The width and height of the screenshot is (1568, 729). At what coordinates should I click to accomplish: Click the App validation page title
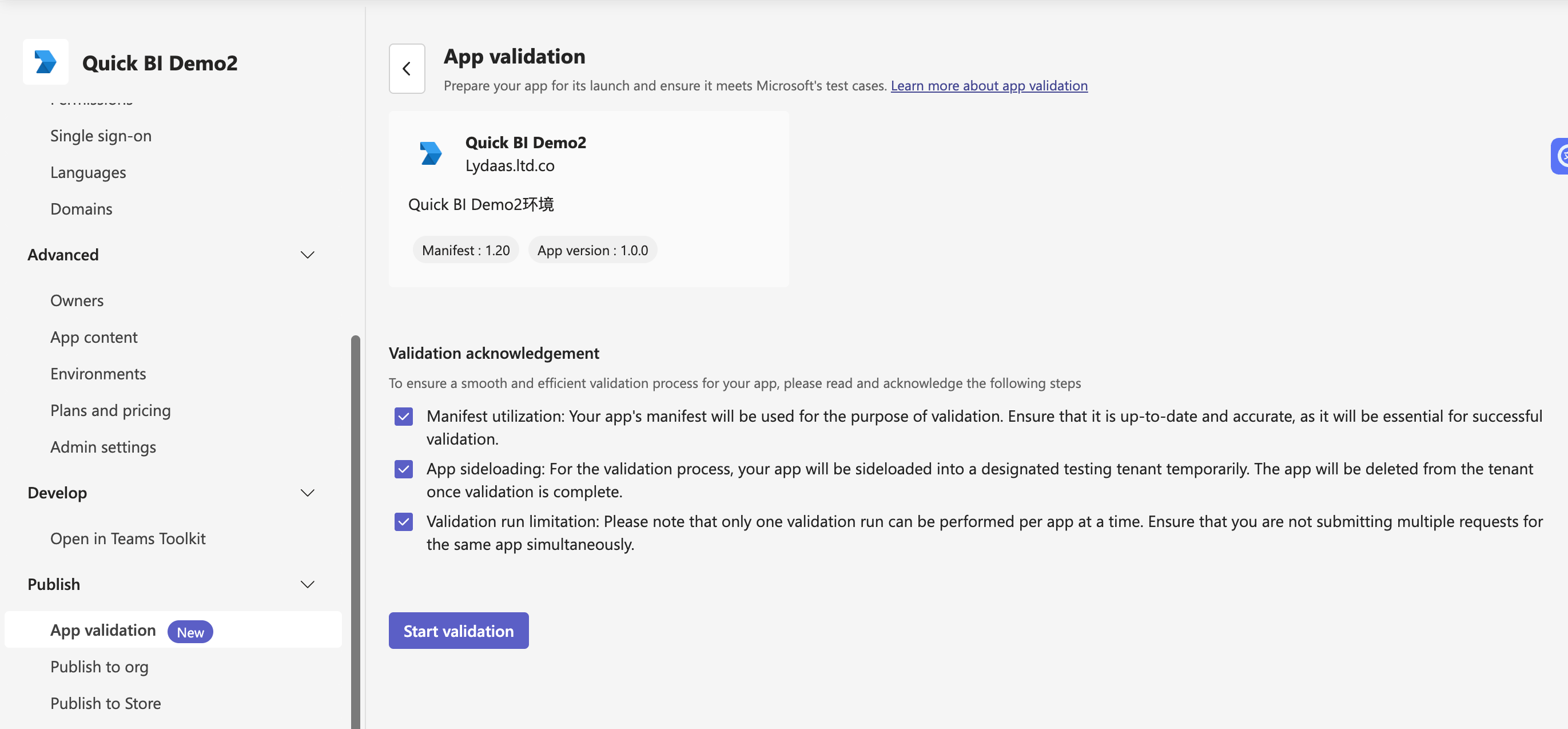[514, 56]
